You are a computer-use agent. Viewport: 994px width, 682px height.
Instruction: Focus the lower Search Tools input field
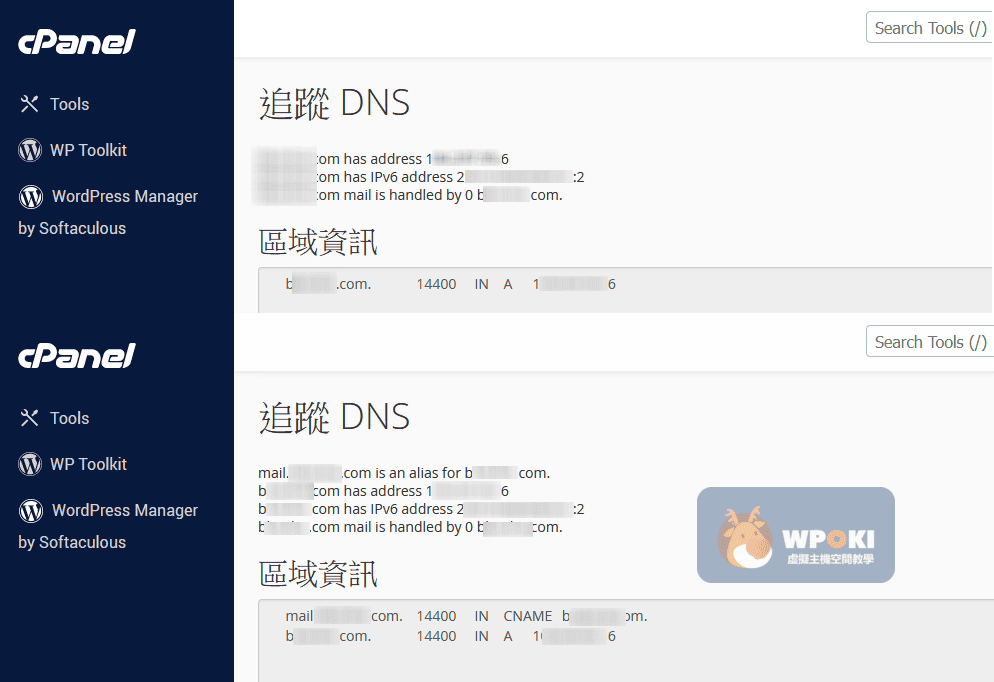click(929, 342)
